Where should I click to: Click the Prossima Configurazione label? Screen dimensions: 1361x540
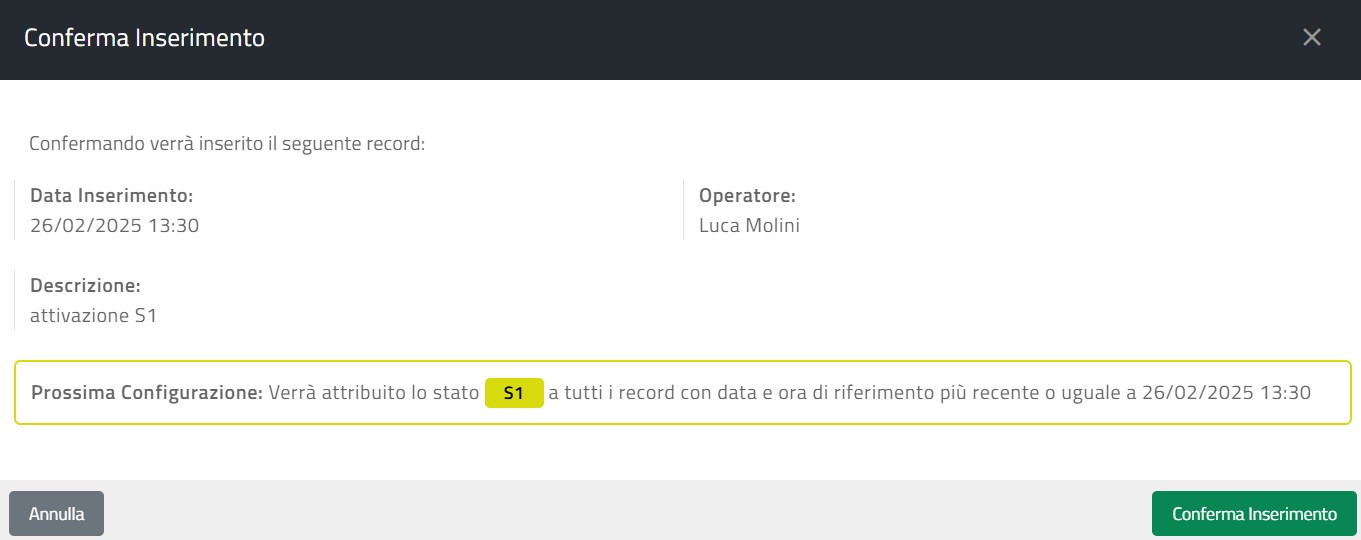tap(146, 393)
